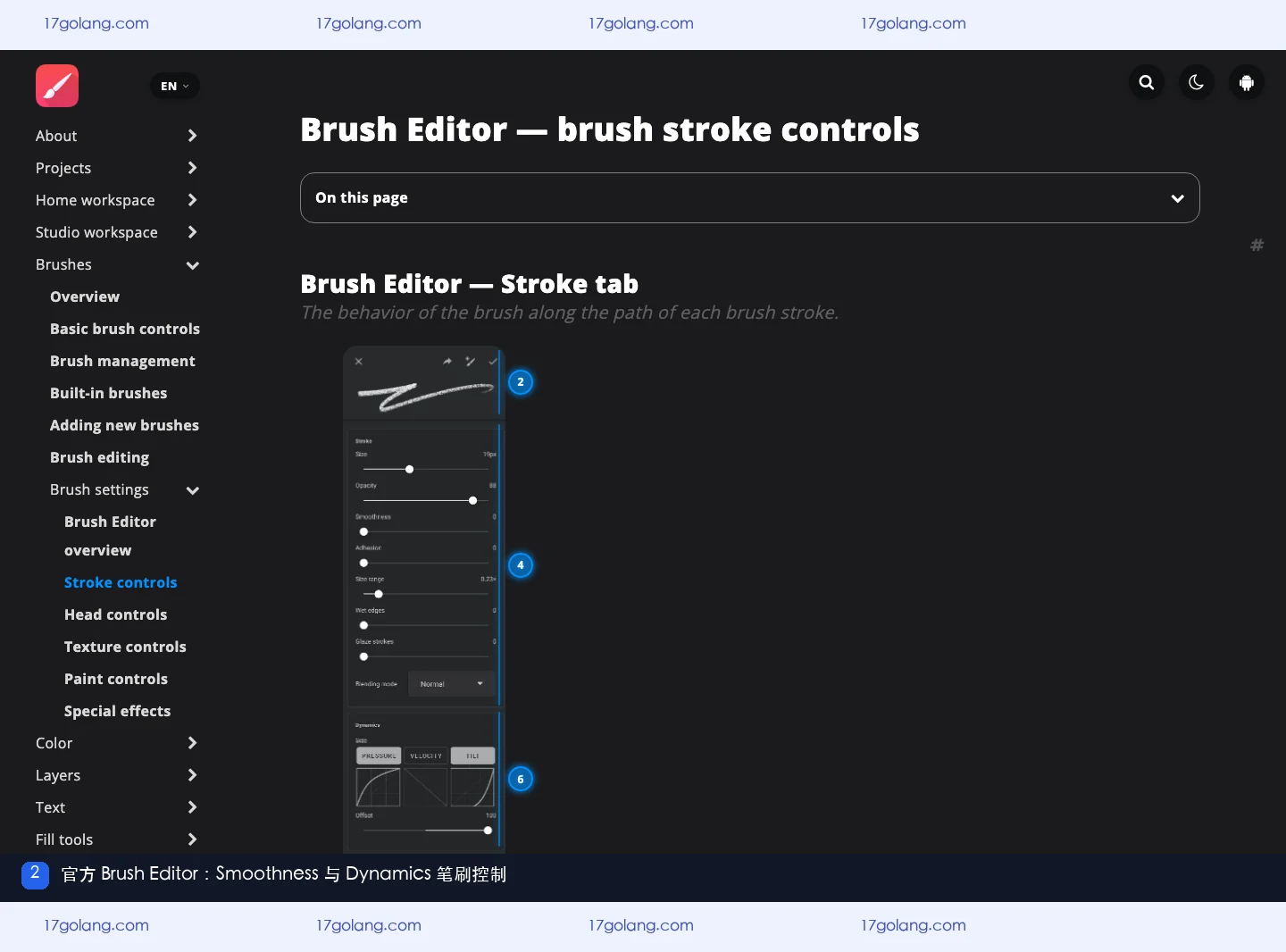The image size is (1286, 952).
Task: Collapse the Brush settings chevron
Action: click(192, 490)
